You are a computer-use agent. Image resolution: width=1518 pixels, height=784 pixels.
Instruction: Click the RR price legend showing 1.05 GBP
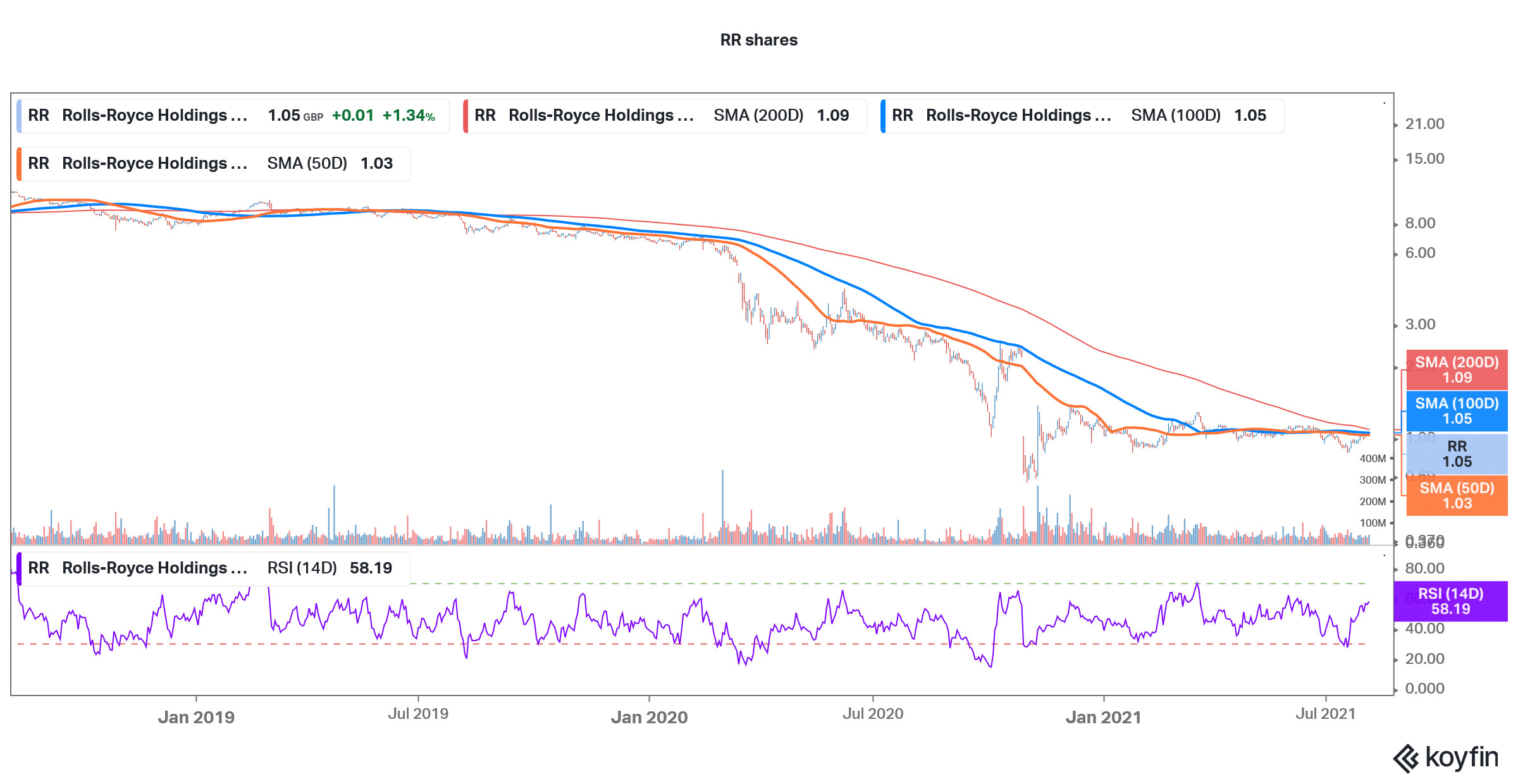coord(233,116)
